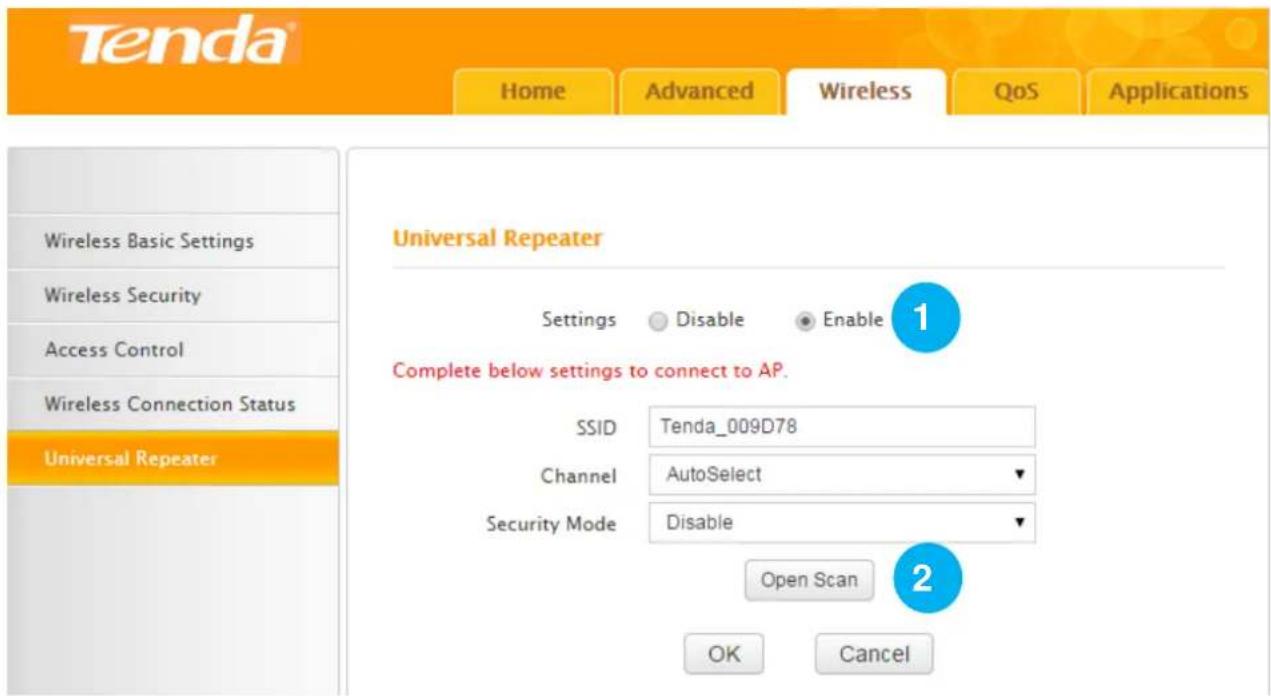Go to Access Control settings
The image size is (1271, 696).
[173, 350]
